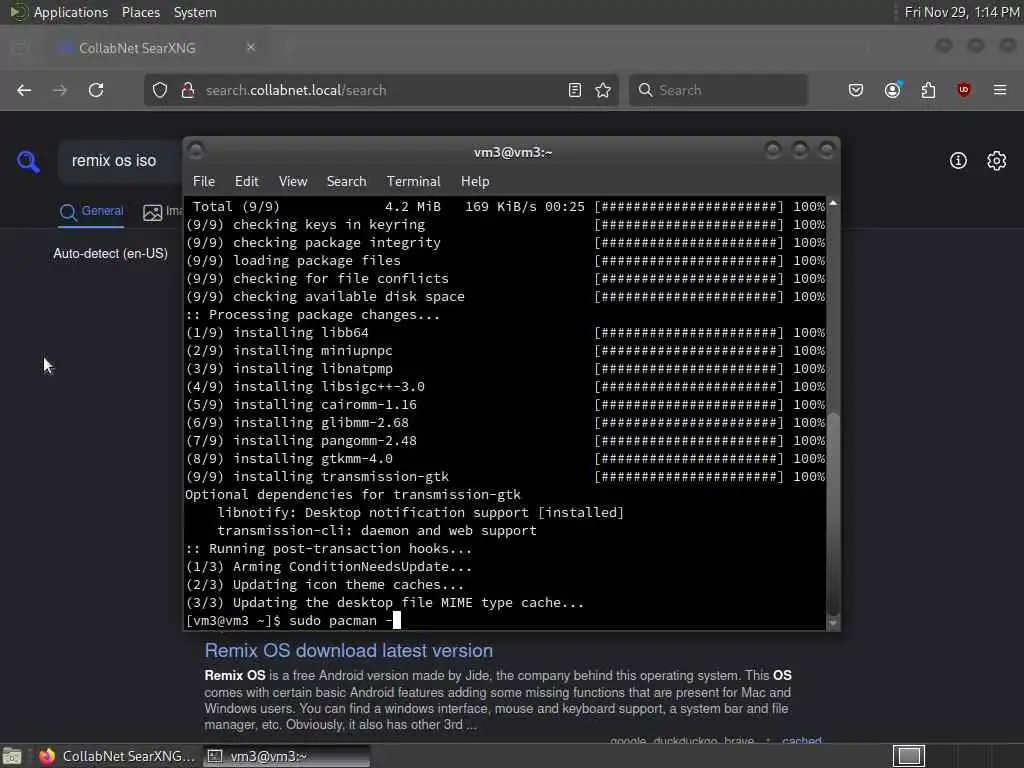Open the tracking protection shield icon
This screenshot has height=768, width=1024.
point(160,90)
